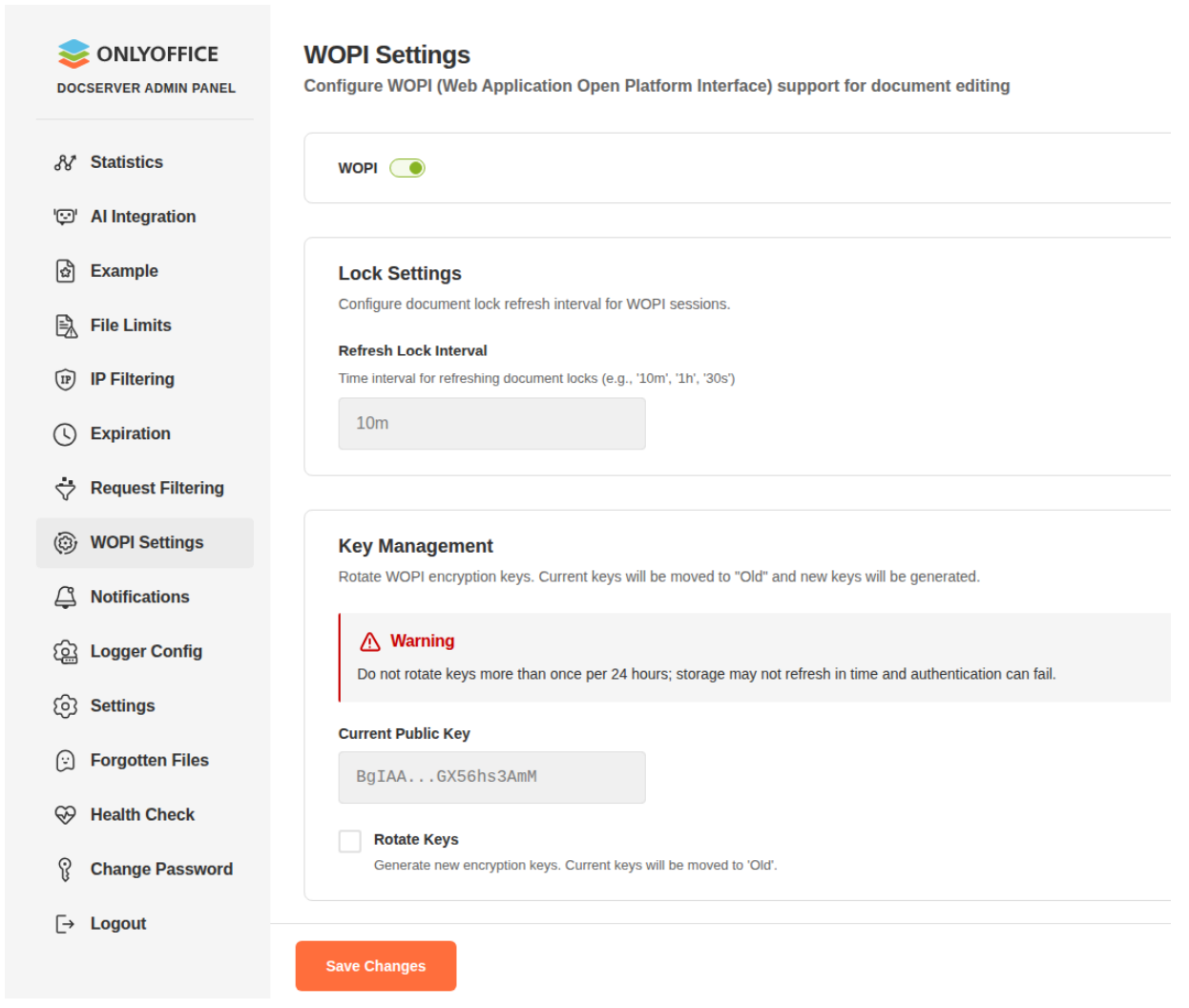This screenshot has height=1008, width=1189.
Task: Click the Refresh Lock Interval input field
Action: 491,424
